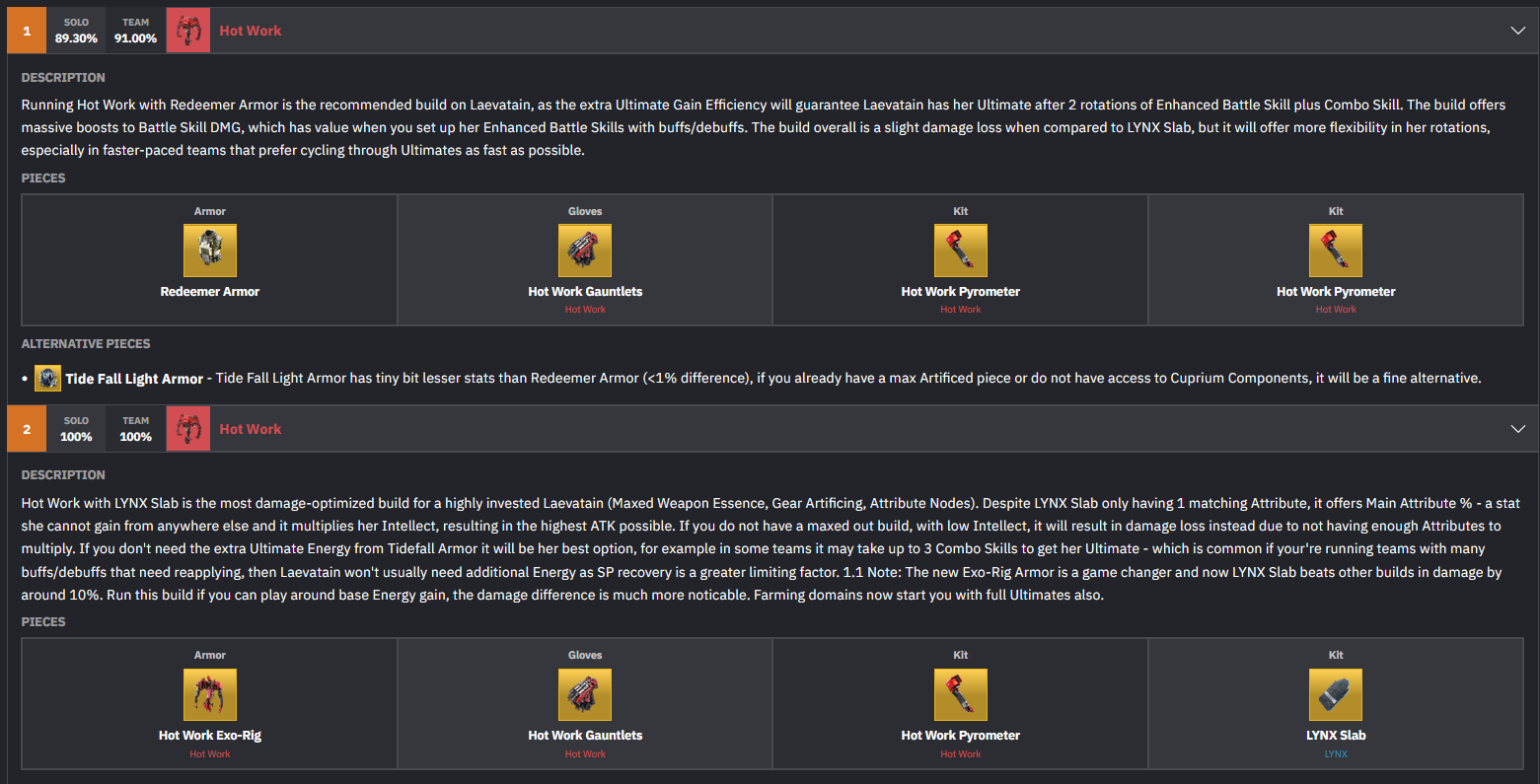Click the orange rank 1 badge
Viewport: 1540px width, 784px height.
[x=27, y=31]
